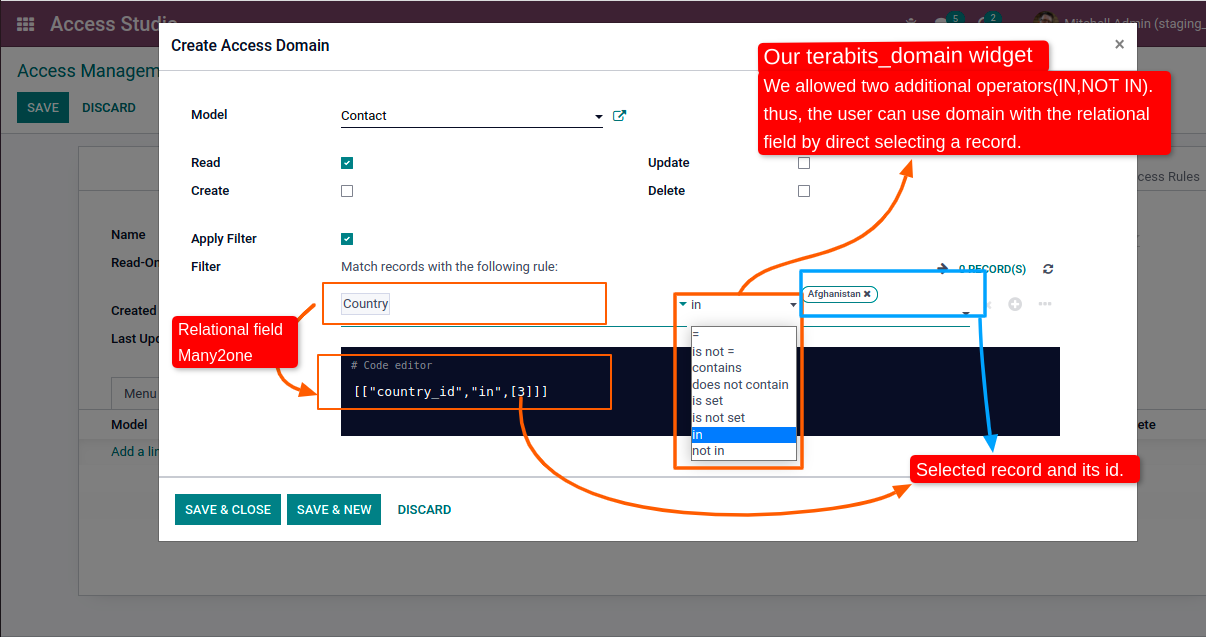
Task: Close the Create Access Domain dialog
Action: tap(1119, 44)
